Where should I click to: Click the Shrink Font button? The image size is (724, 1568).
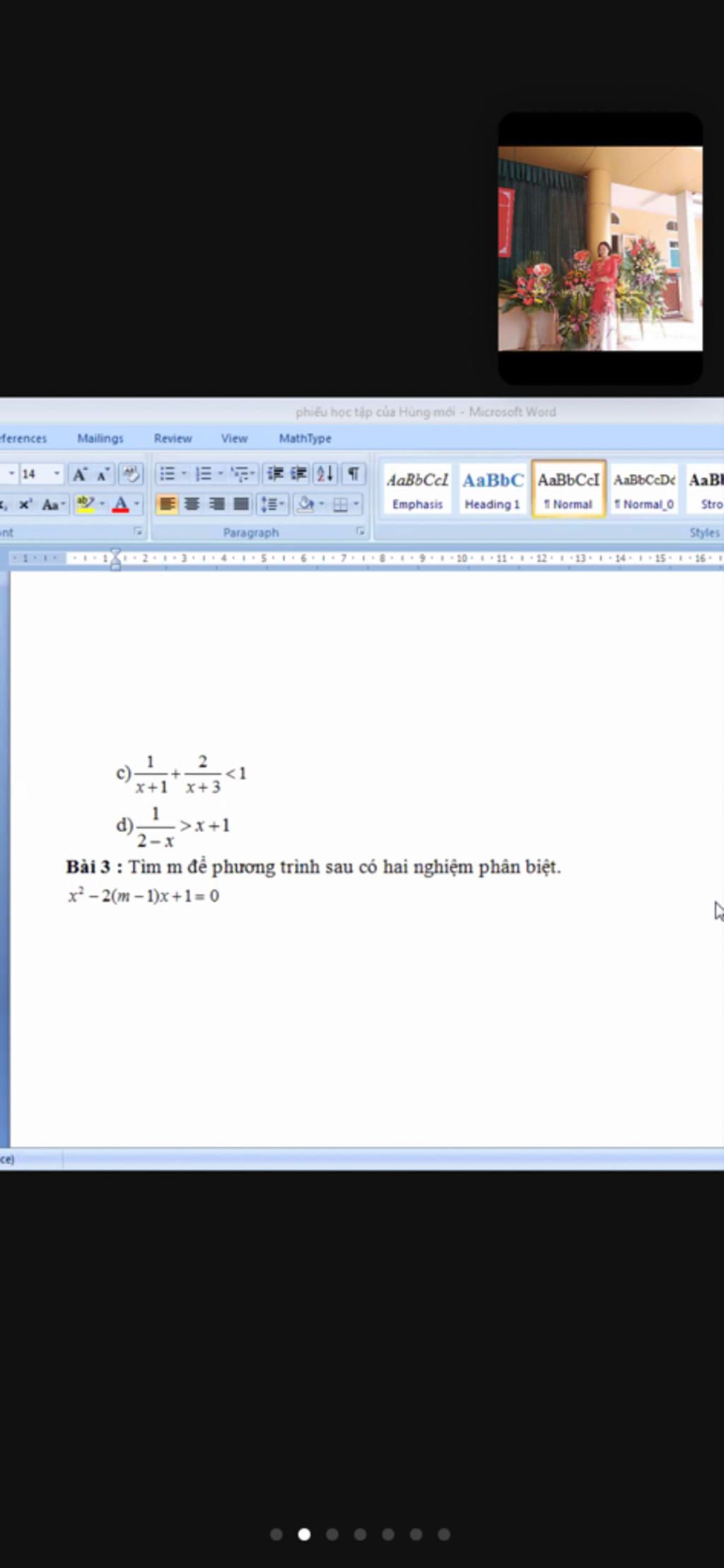pyautogui.click(x=103, y=474)
